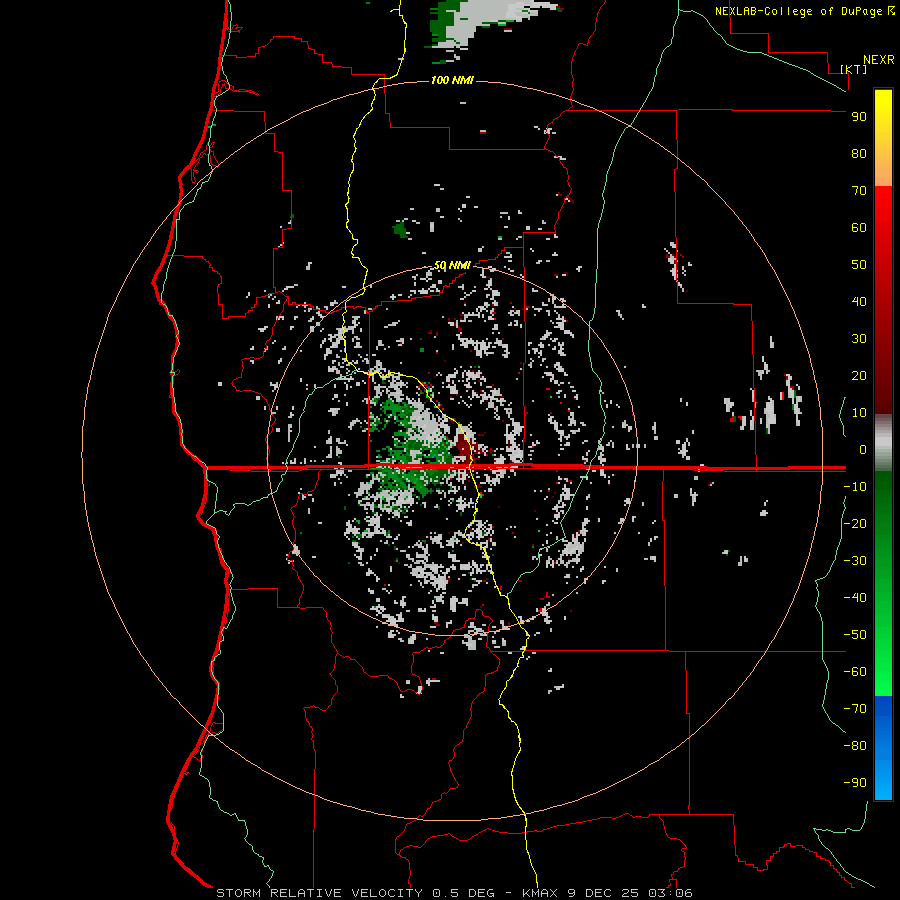Select the -90 value on velocity scale
Image resolution: width=900 pixels, height=900 pixels.
click(x=855, y=782)
